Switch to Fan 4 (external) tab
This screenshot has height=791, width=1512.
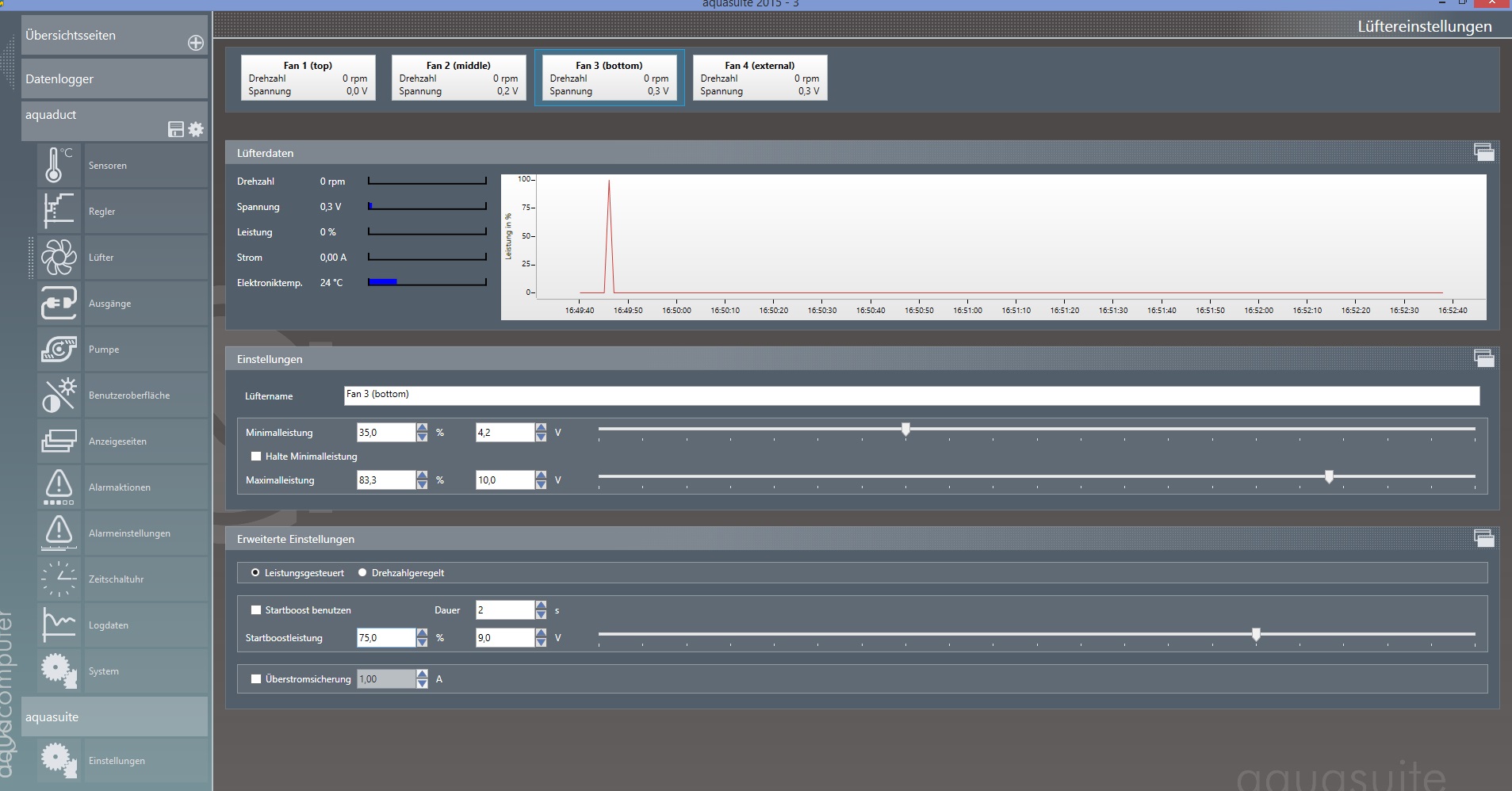coord(760,78)
